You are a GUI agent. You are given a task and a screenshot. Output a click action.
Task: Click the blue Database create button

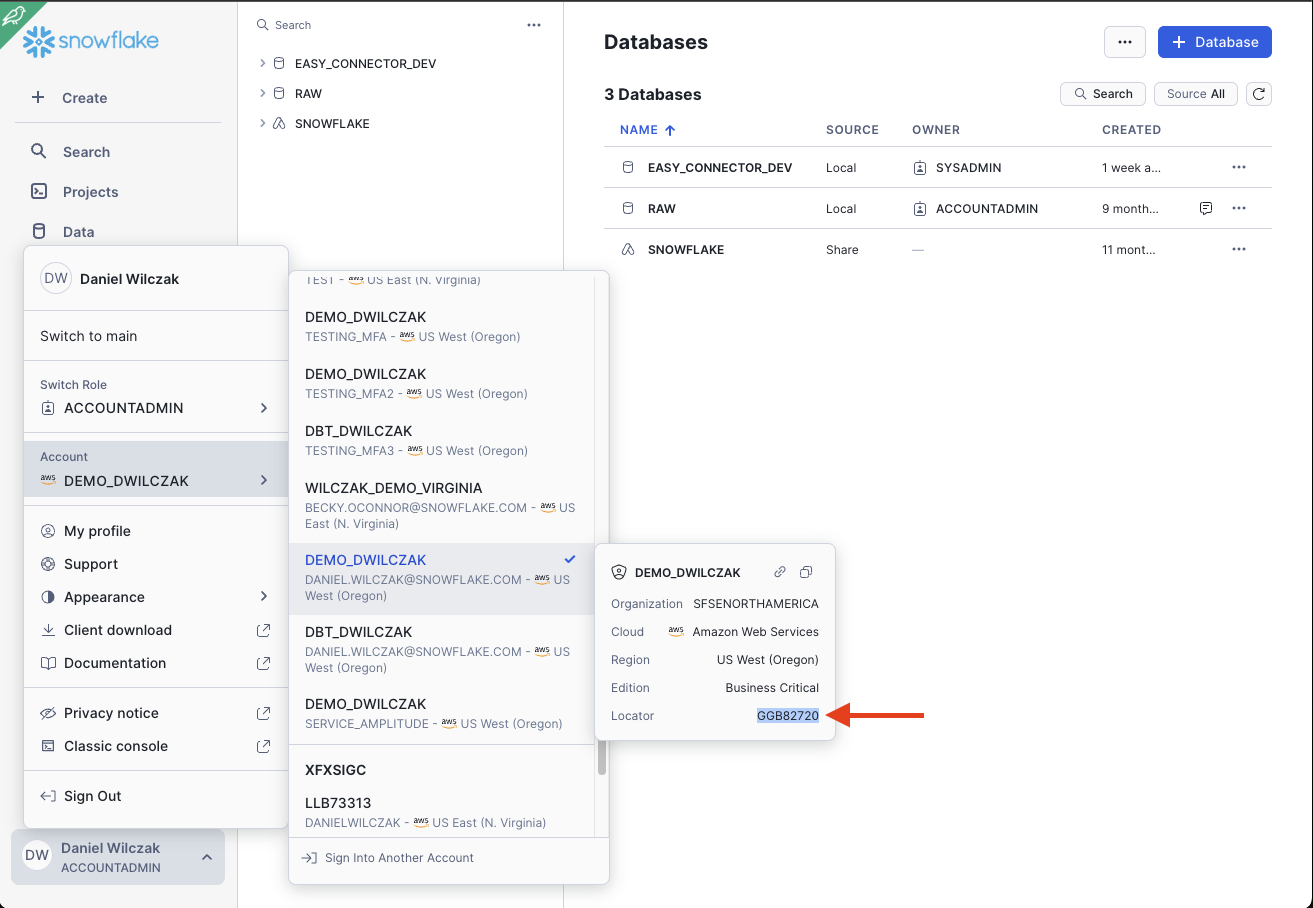pos(1214,42)
